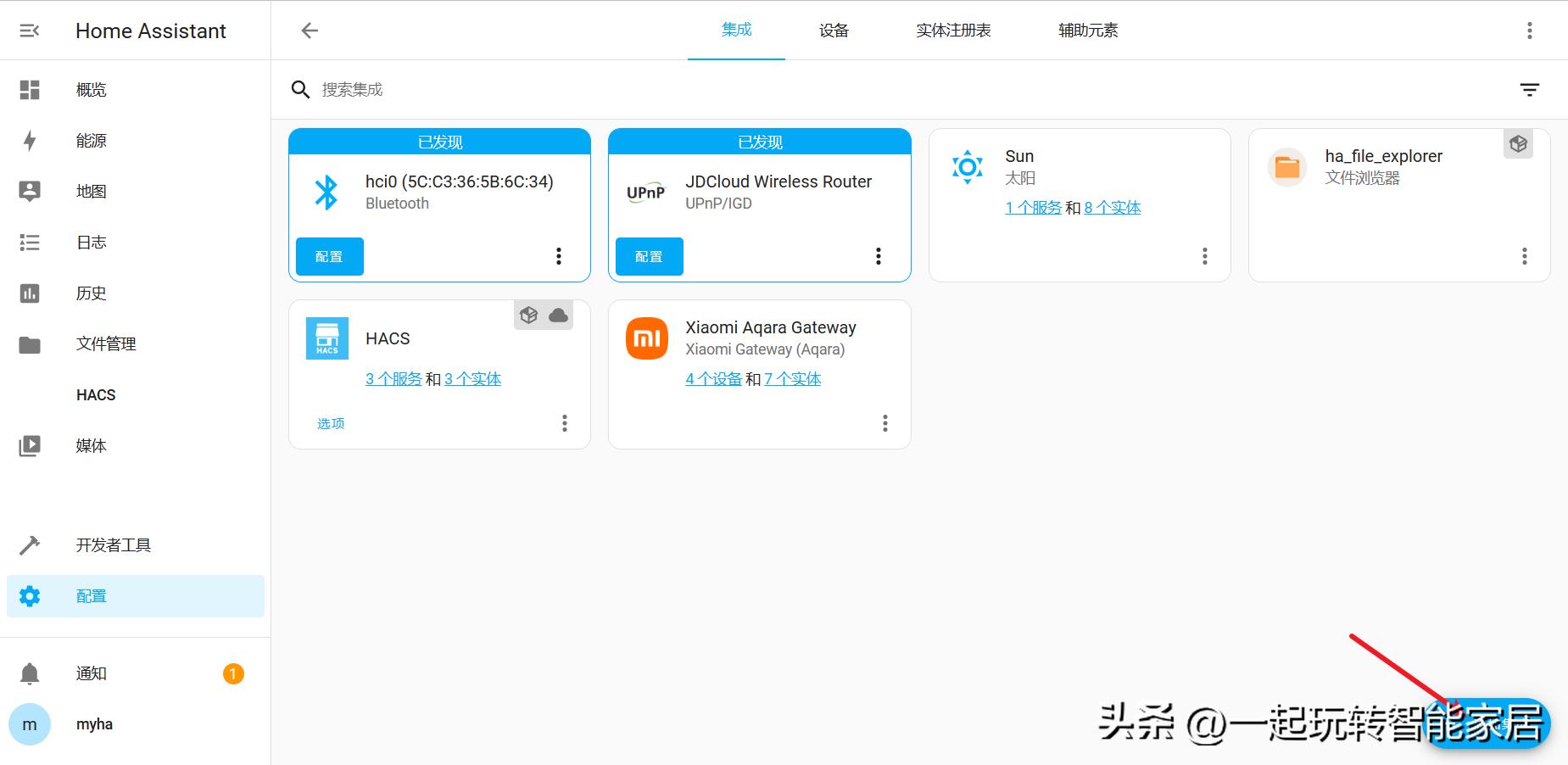The width and height of the screenshot is (1568, 765).
Task: View the 历史 (History) panel icon
Action: [x=30, y=293]
